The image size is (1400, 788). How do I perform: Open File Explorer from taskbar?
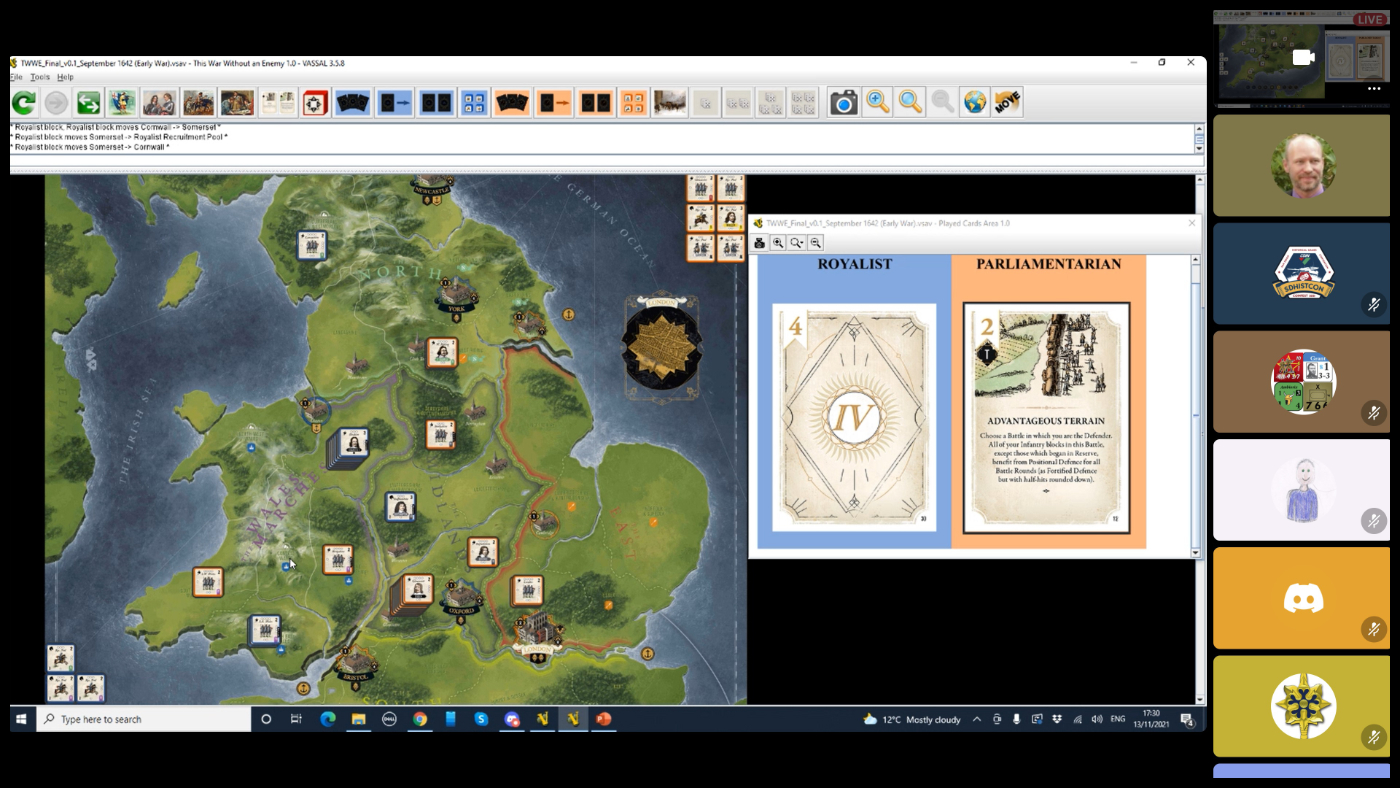click(358, 719)
